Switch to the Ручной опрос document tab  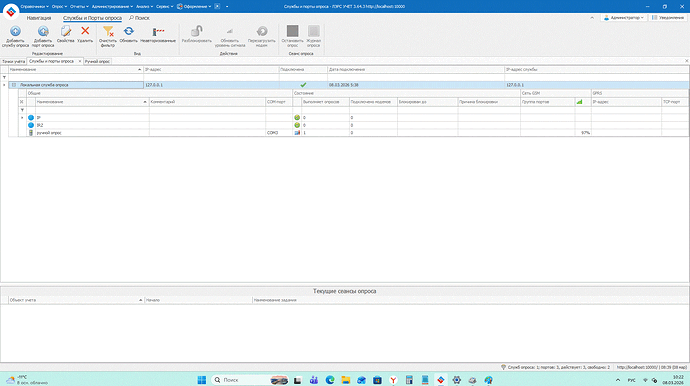(97, 62)
